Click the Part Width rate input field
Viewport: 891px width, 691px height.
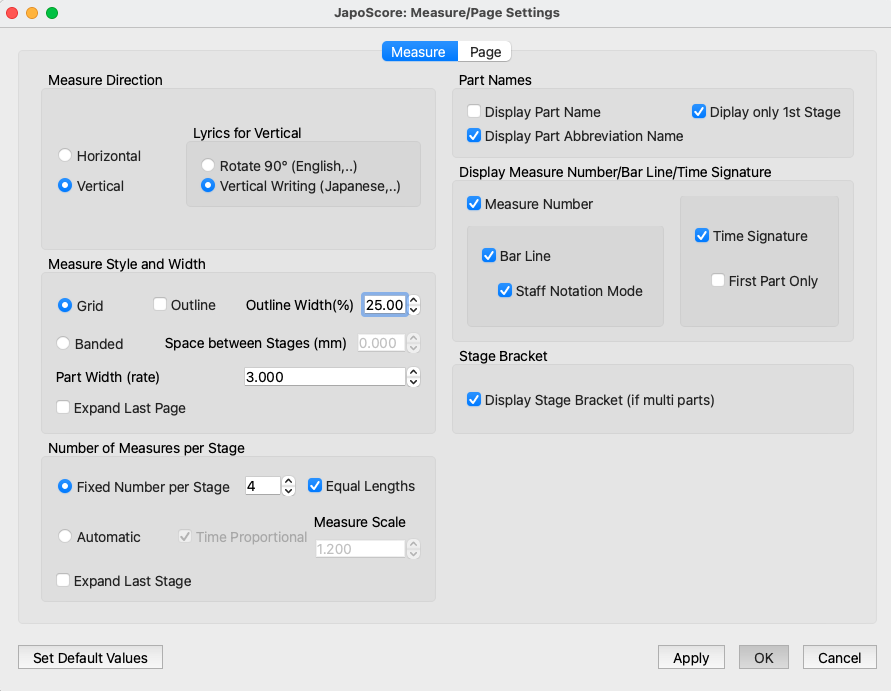coord(324,377)
